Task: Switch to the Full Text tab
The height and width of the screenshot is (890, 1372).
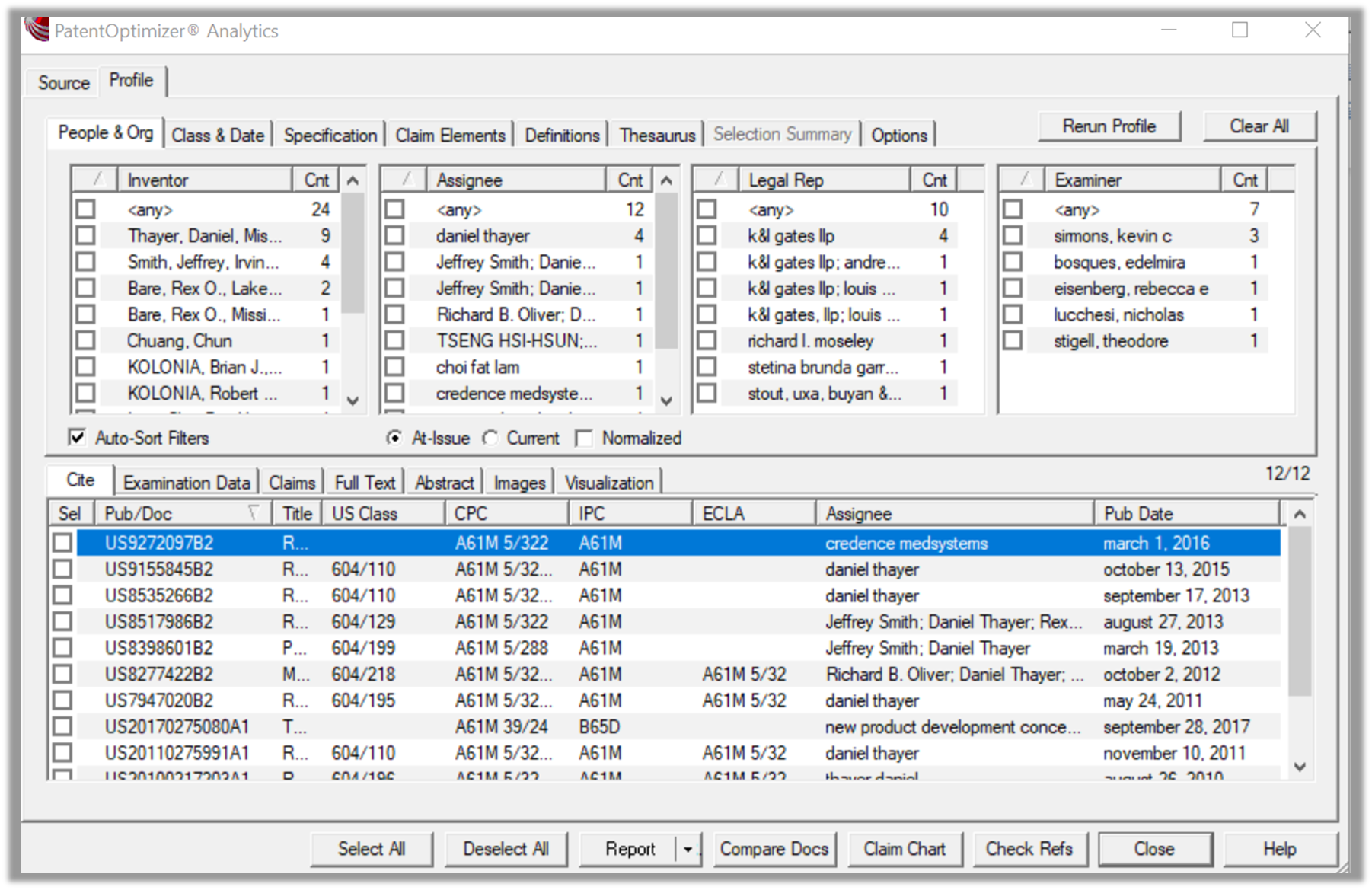Action: pyautogui.click(x=365, y=483)
